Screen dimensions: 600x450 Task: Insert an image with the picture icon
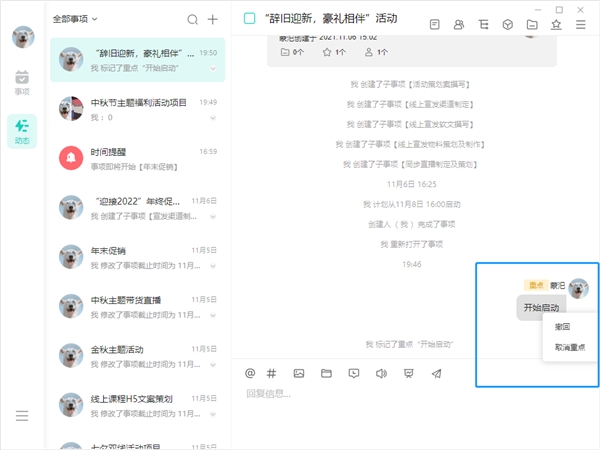click(x=299, y=373)
